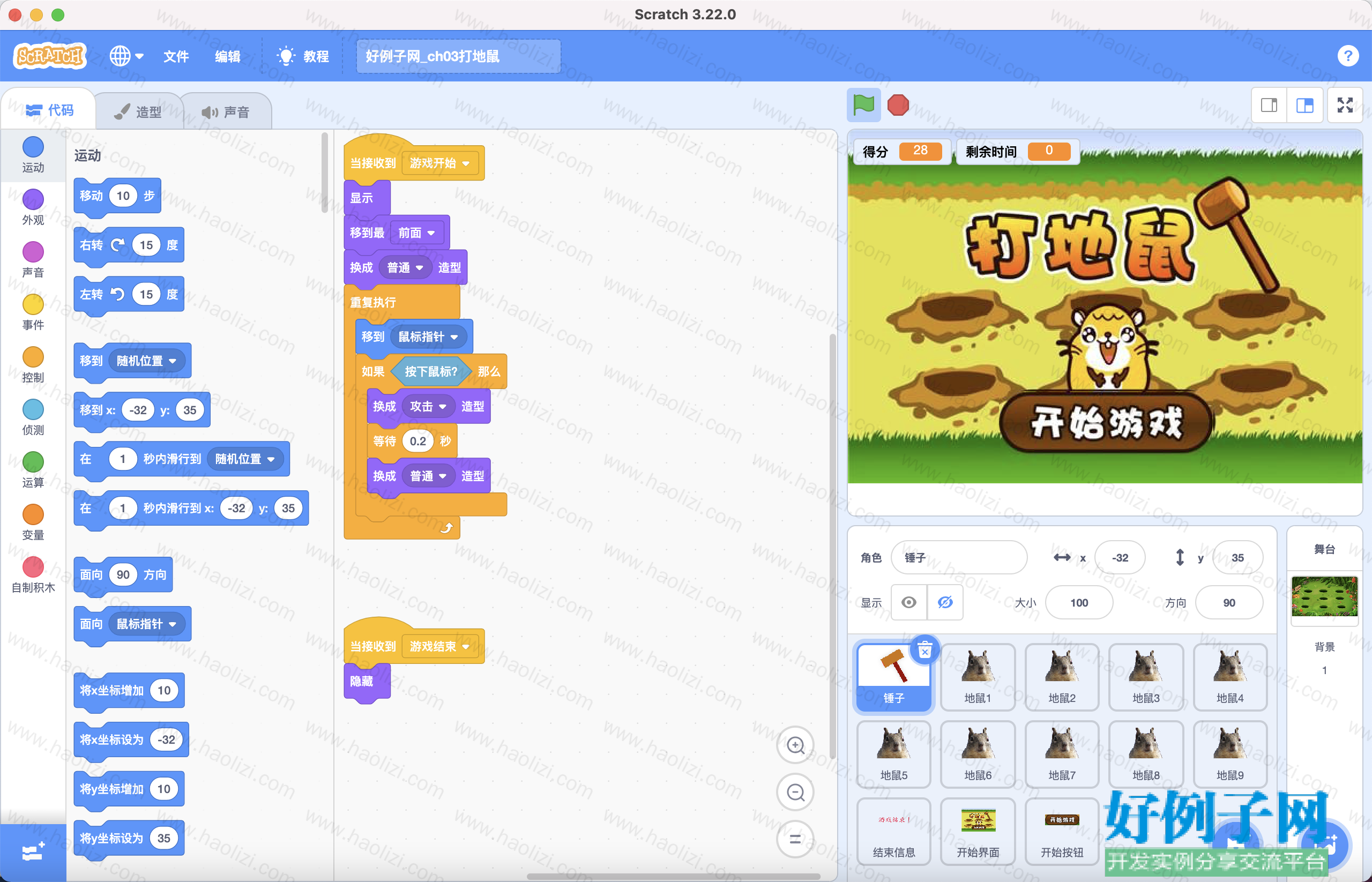Open the help question mark icon
Image resolution: width=1372 pixels, height=882 pixels.
1347,56
